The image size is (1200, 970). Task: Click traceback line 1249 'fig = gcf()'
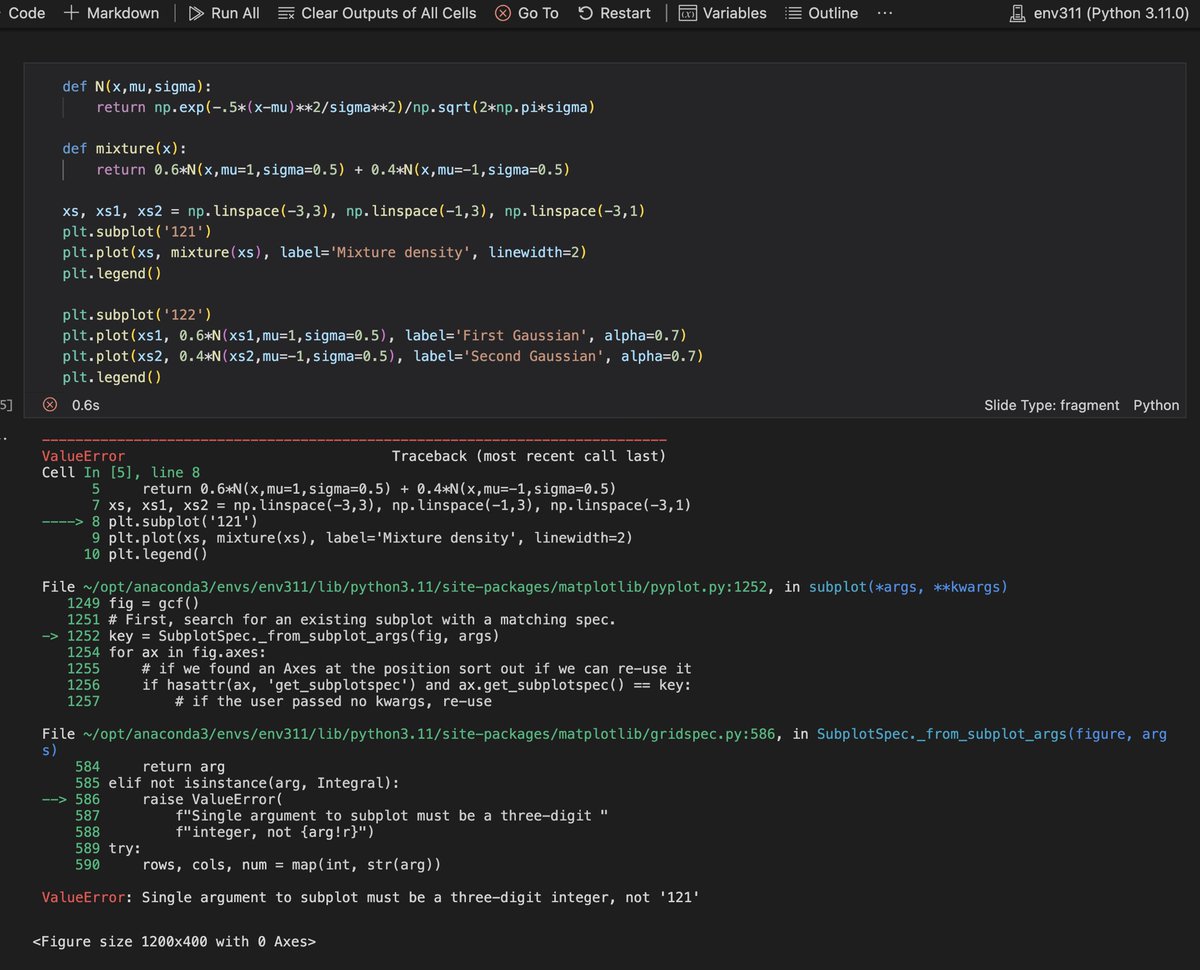pyautogui.click(x=133, y=603)
